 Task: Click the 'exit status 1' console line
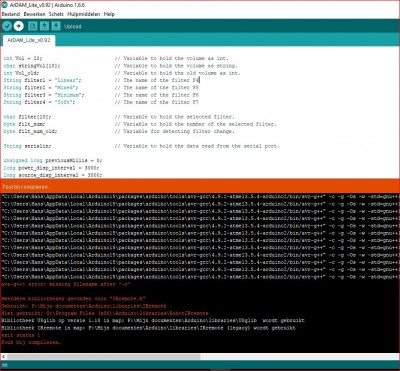[x=21, y=335]
